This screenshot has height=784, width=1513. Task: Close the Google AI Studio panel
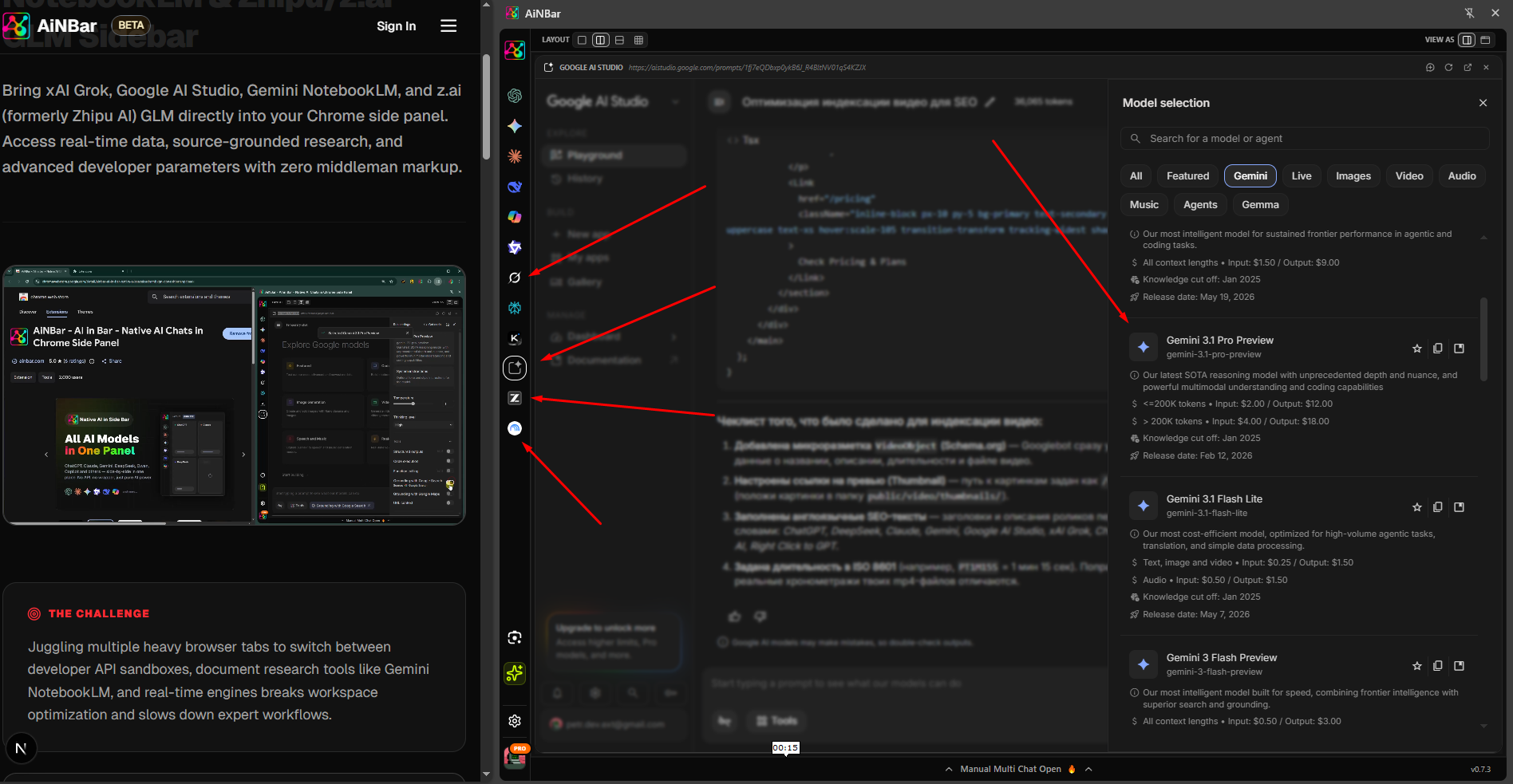[1486, 67]
